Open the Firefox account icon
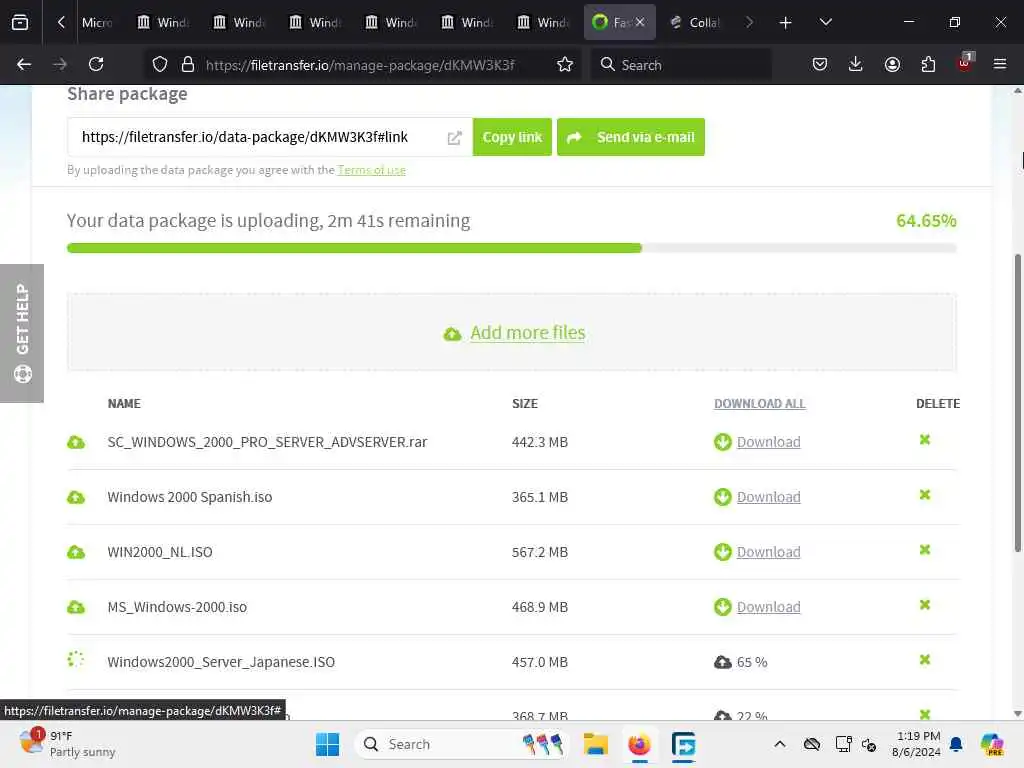This screenshot has width=1024, height=768. coord(892,65)
